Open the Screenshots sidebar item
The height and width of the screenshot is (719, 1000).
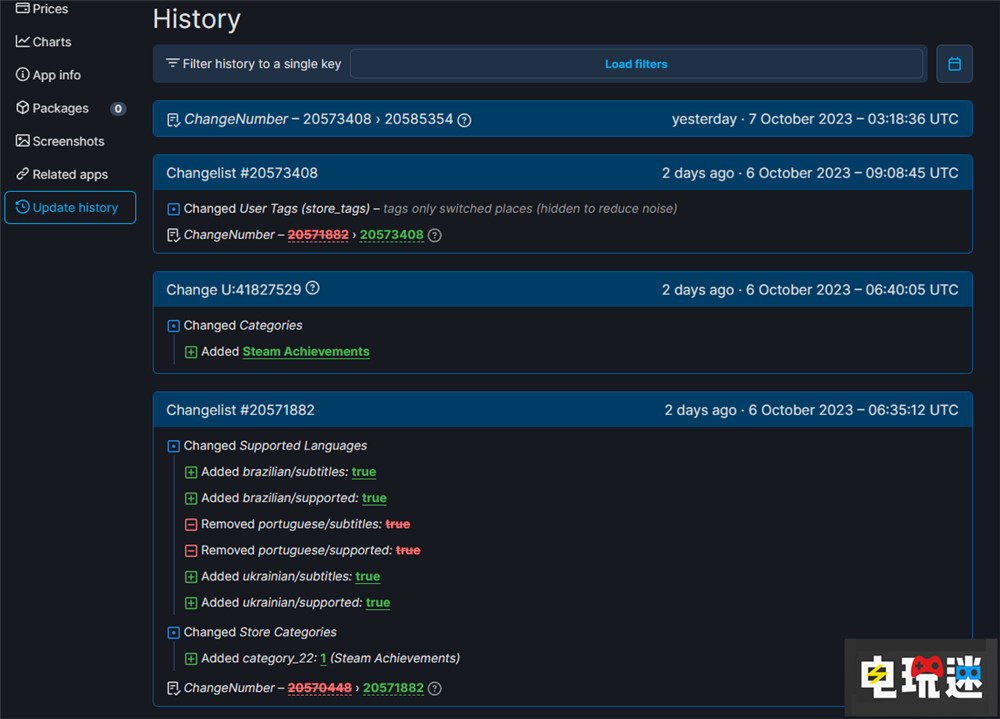[68, 141]
